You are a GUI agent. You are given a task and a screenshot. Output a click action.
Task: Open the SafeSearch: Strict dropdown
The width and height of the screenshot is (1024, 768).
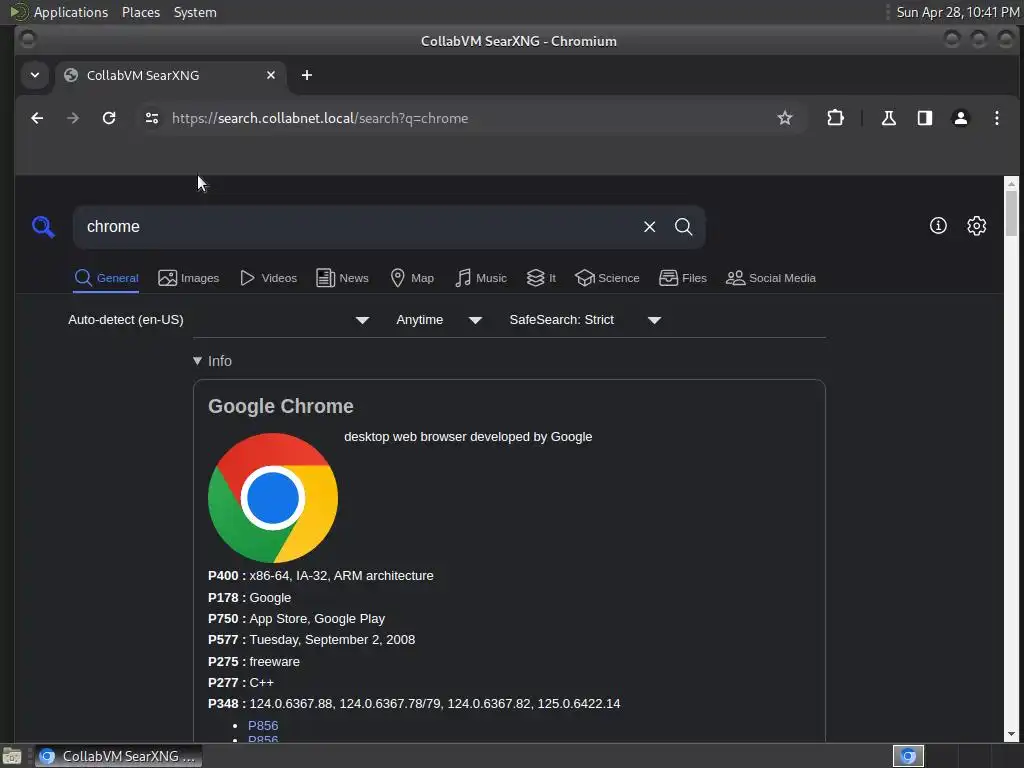pos(585,320)
